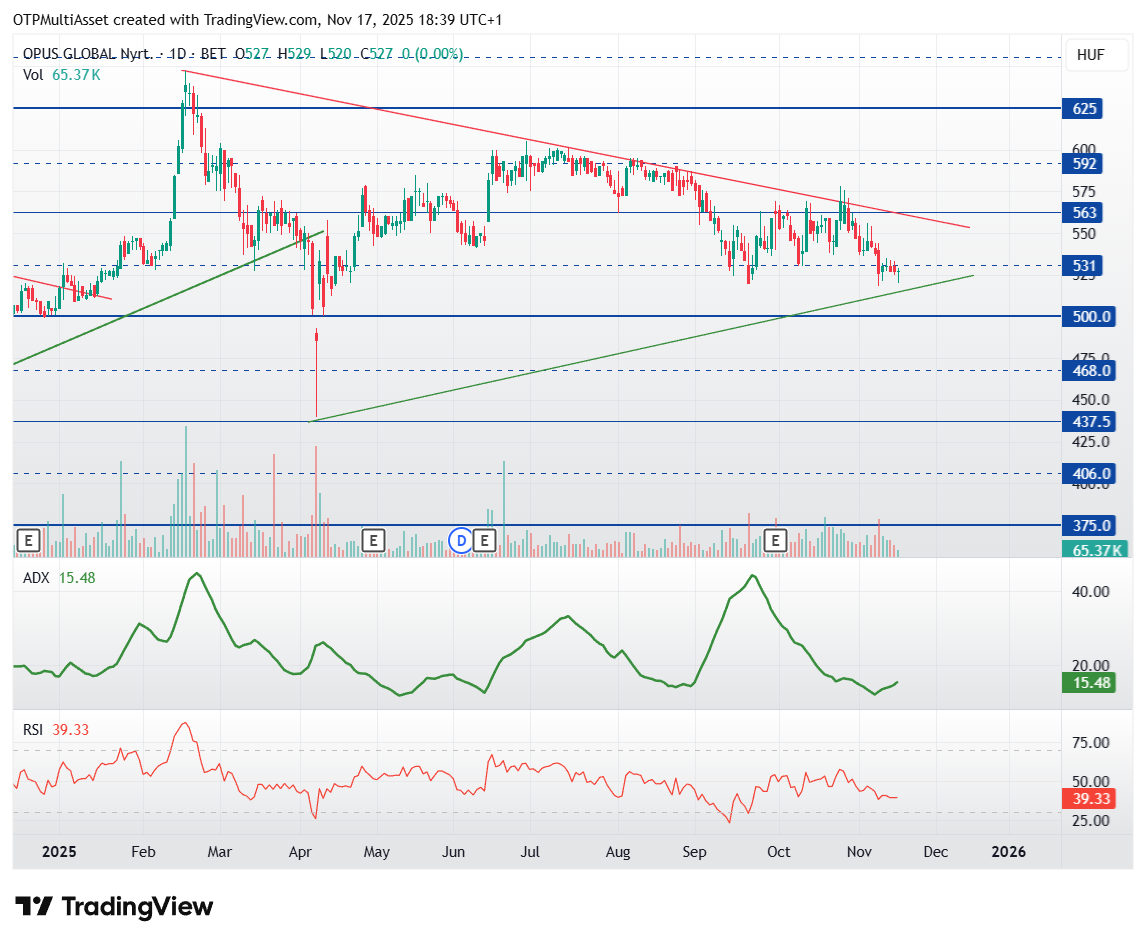Click the Sep label on time axis
1146x944 pixels.
pos(694,852)
